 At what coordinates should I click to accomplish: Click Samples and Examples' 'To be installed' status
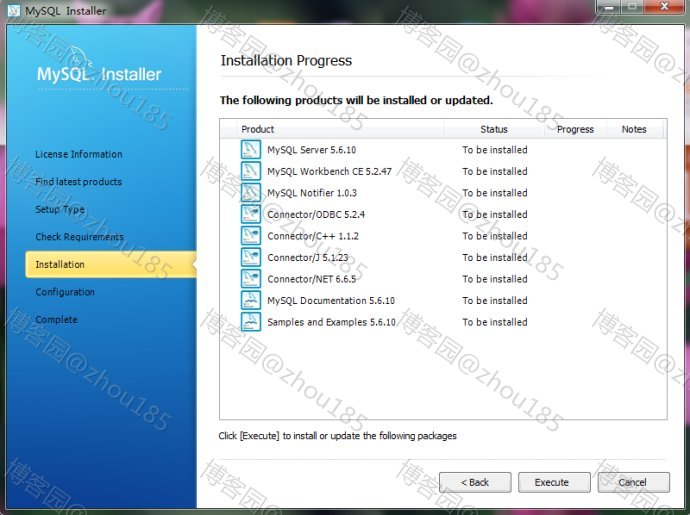coord(495,322)
